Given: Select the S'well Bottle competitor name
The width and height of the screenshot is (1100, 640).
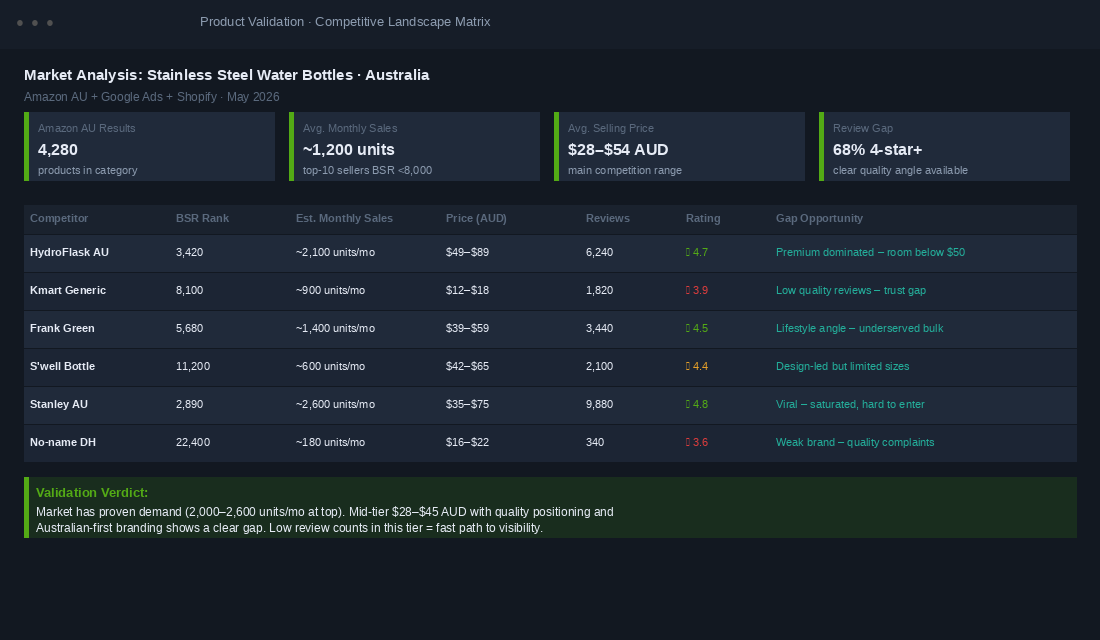Looking at the screenshot, I should tap(62, 366).
